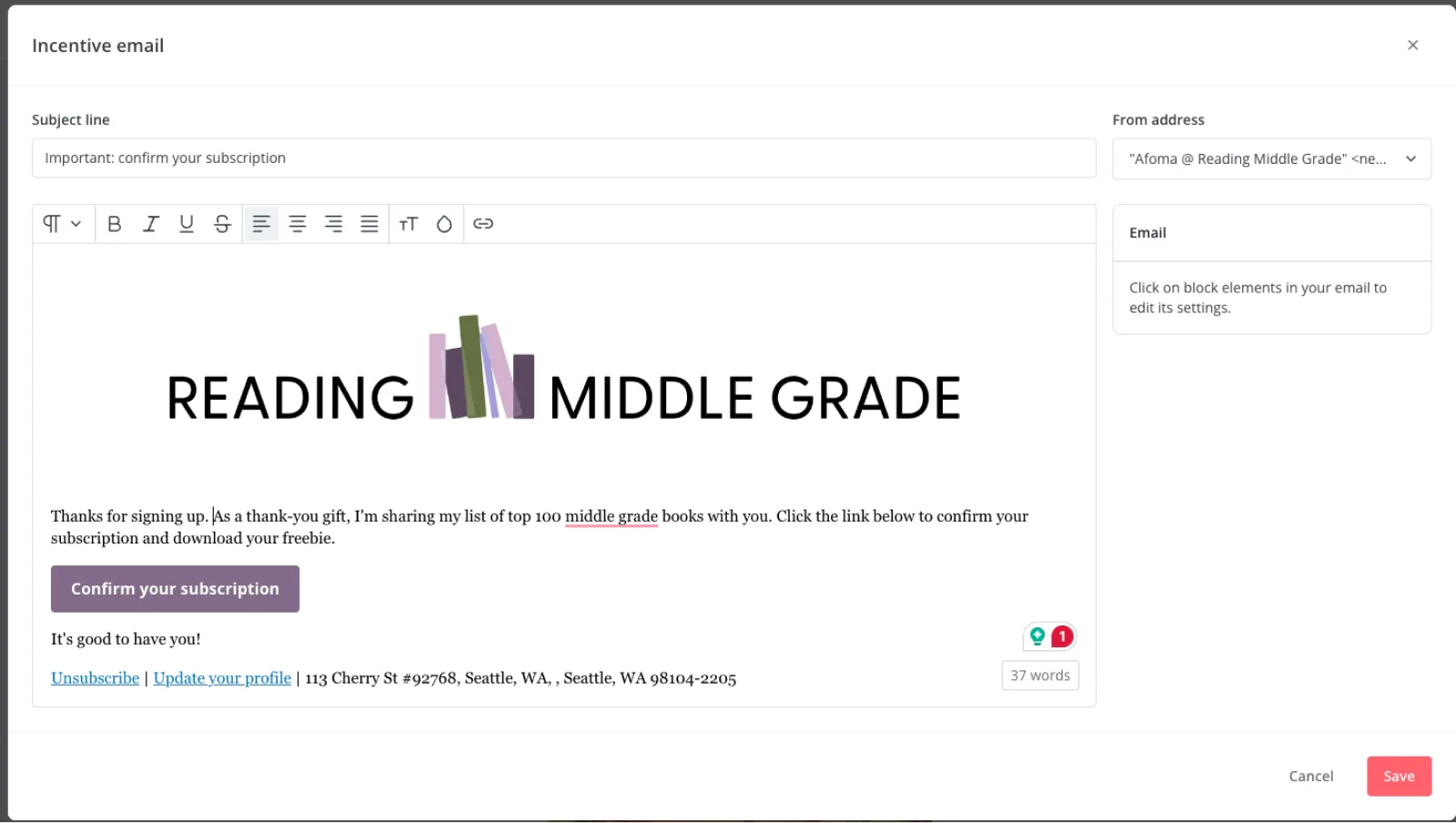This screenshot has height=823, width=1456.
Task: Open the font size tool
Action: click(x=409, y=224)
